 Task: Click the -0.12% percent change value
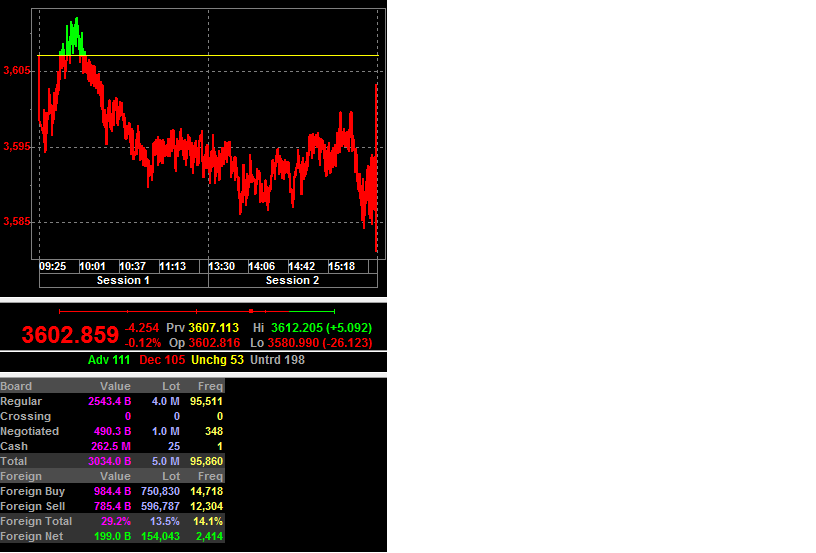143,343
